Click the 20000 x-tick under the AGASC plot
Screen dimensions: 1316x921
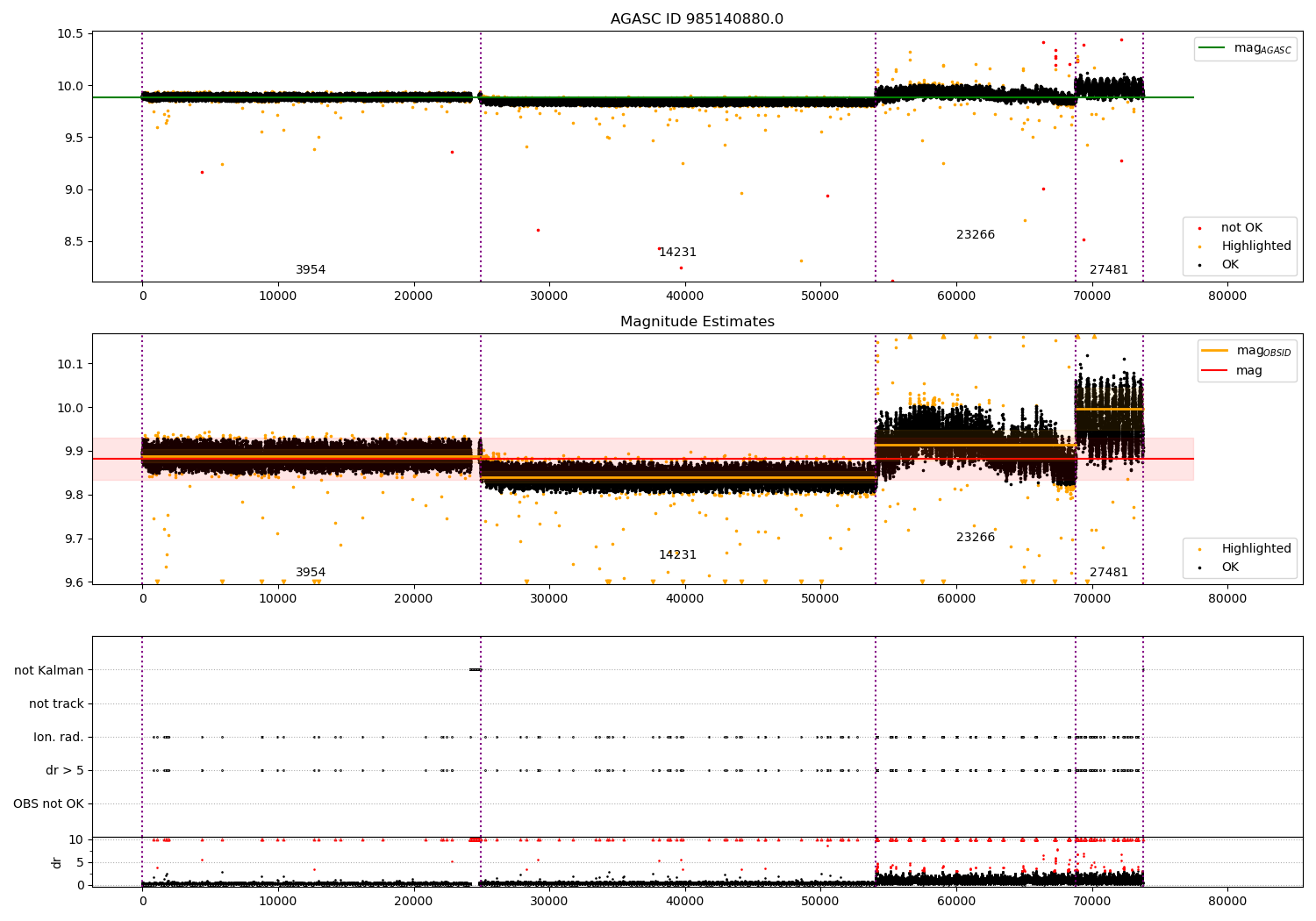click(413, 296)
